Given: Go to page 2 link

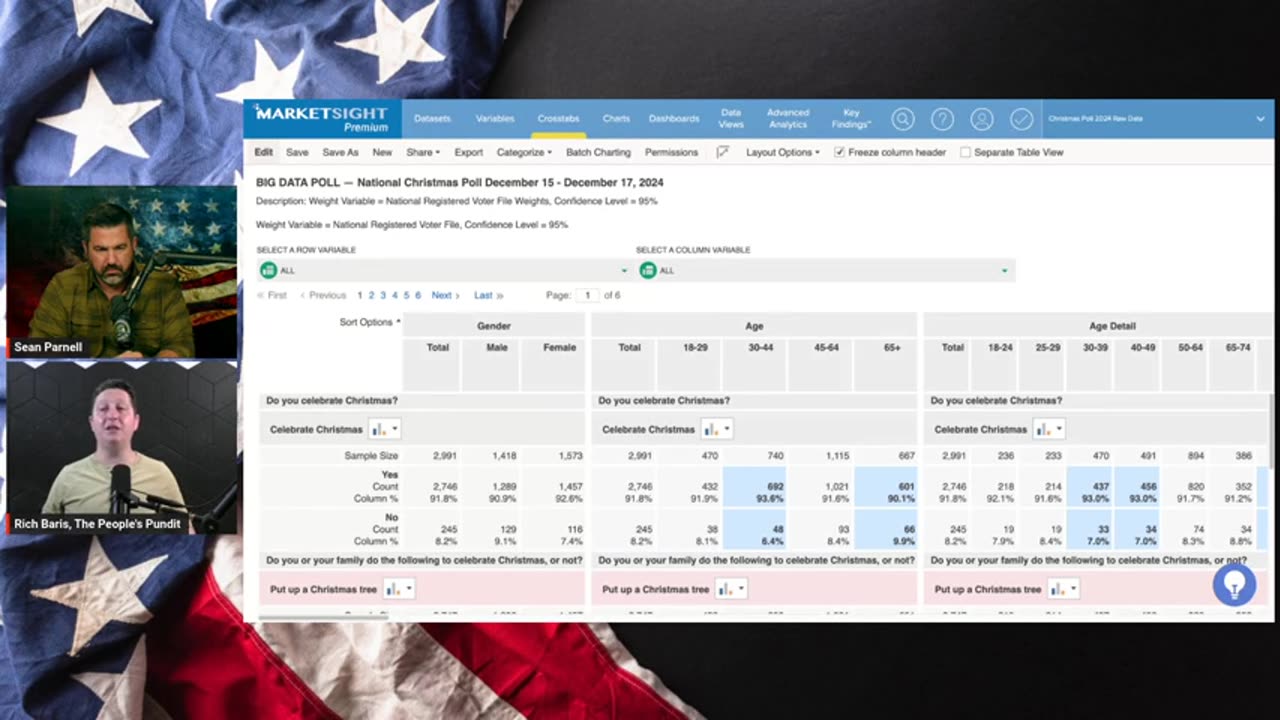Looking at the screenshot, I should click(371, 296).
